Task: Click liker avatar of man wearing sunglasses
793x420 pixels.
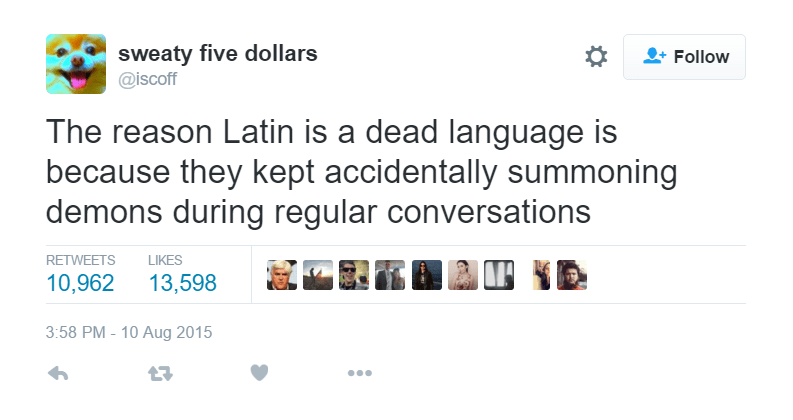Action: pyautogui.click(x=353, y=275)
